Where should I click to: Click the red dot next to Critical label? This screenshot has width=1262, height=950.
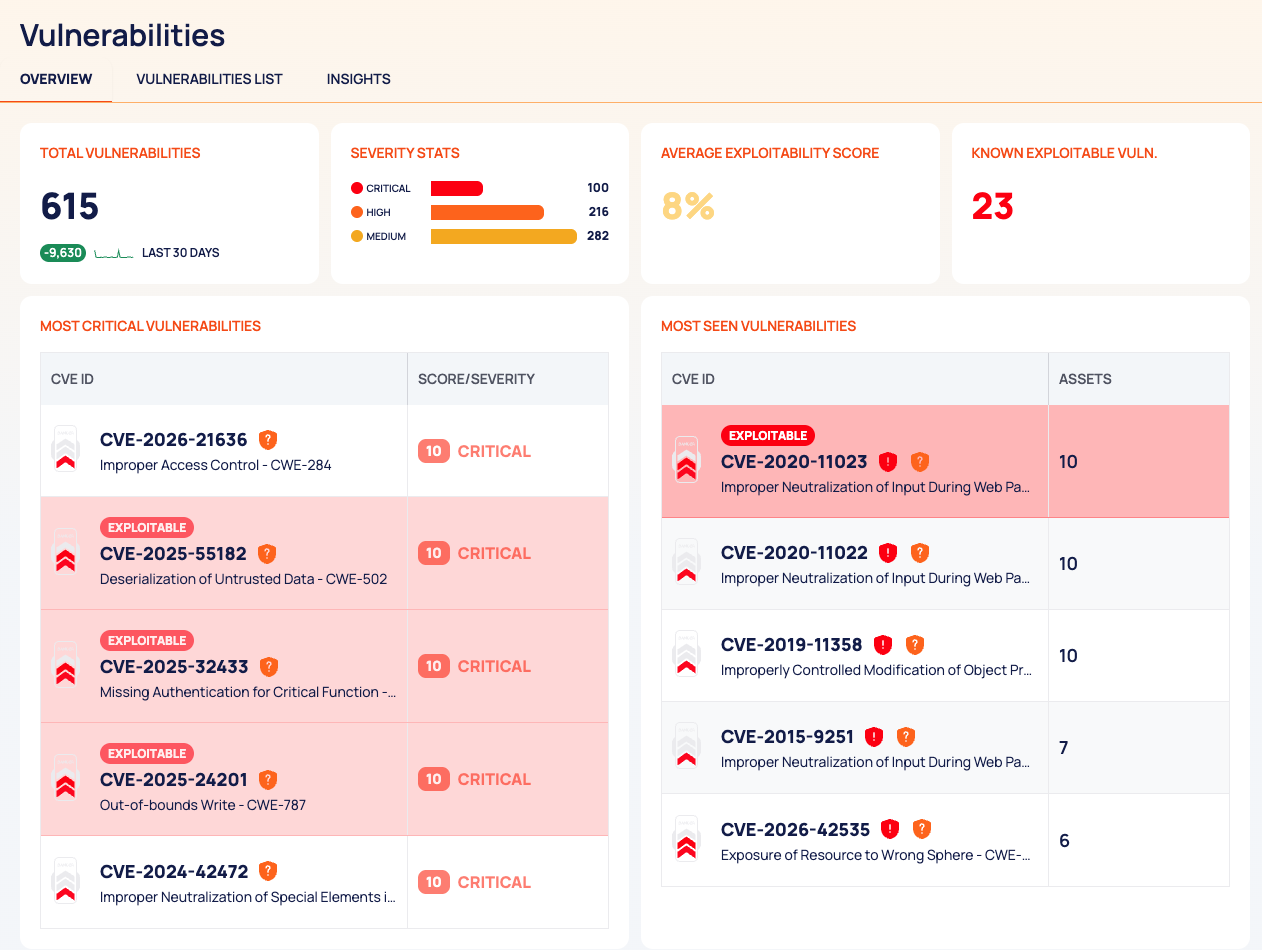coord(356,188)
